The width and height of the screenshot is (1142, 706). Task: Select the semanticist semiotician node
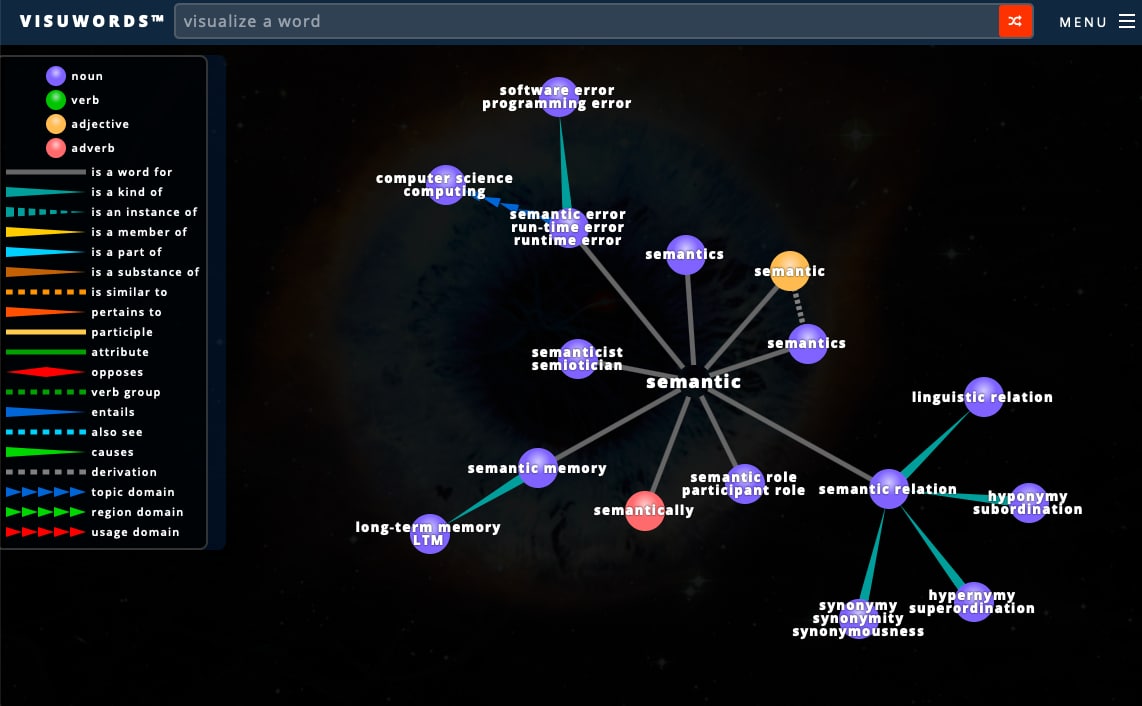tap(578, 358)
